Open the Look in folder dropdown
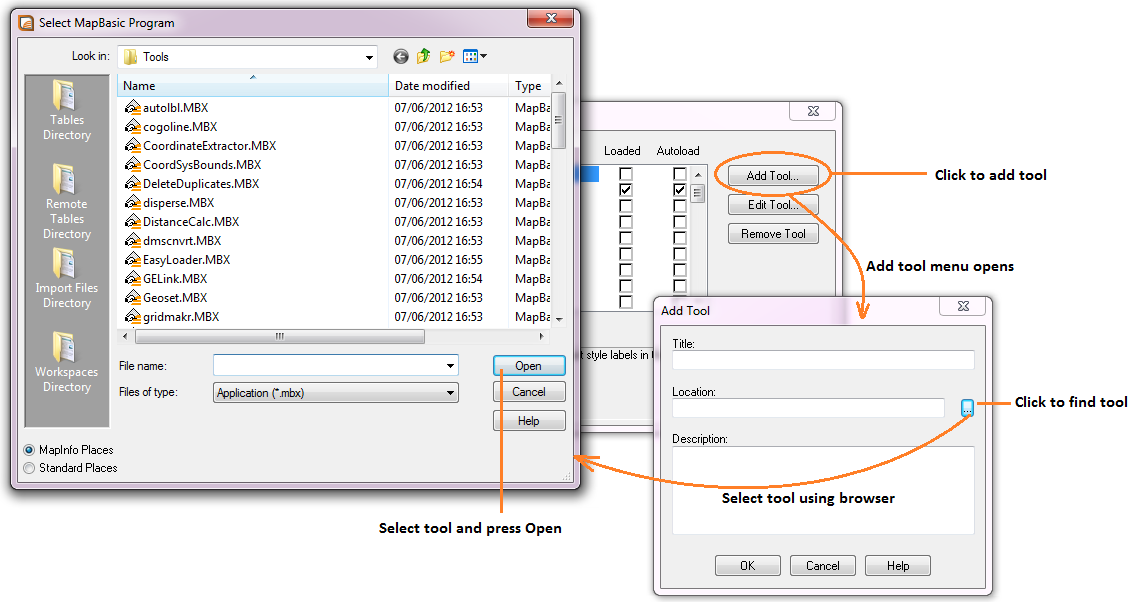This screenshot has height=615, width=1143. click(370, 57)
